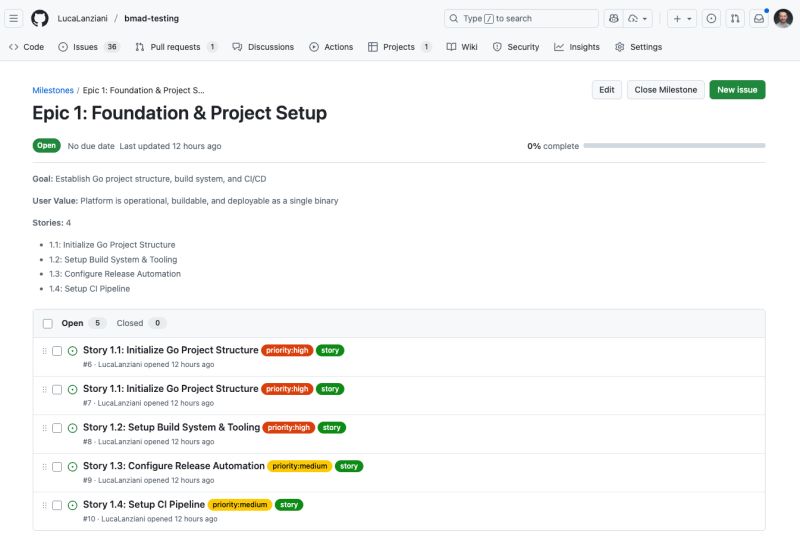Click the Type to search field
This screenshot has height=544, width=800.
point(521,18)
